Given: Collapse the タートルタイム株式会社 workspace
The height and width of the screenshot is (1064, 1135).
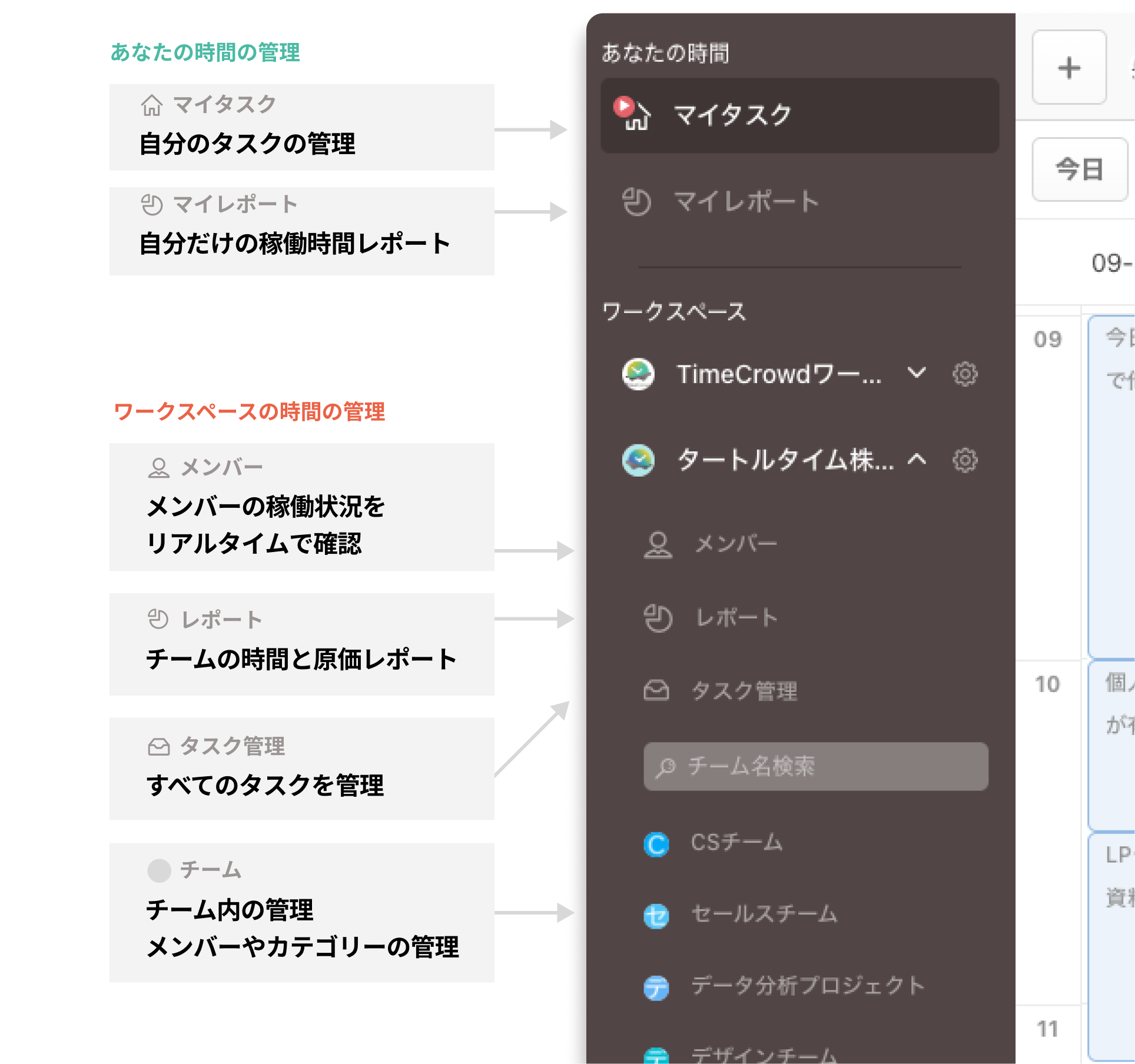Looking at the screenshot, I should coord(916,461).
